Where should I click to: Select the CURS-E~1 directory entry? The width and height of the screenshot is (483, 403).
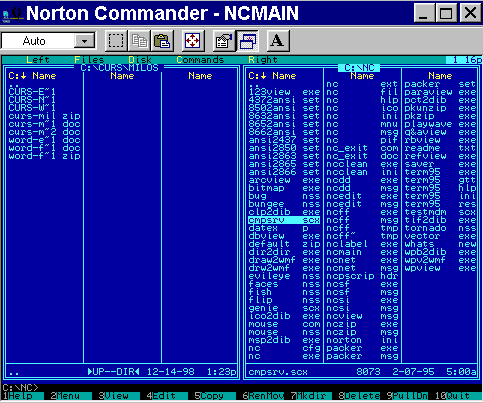[x=32, y=92]
